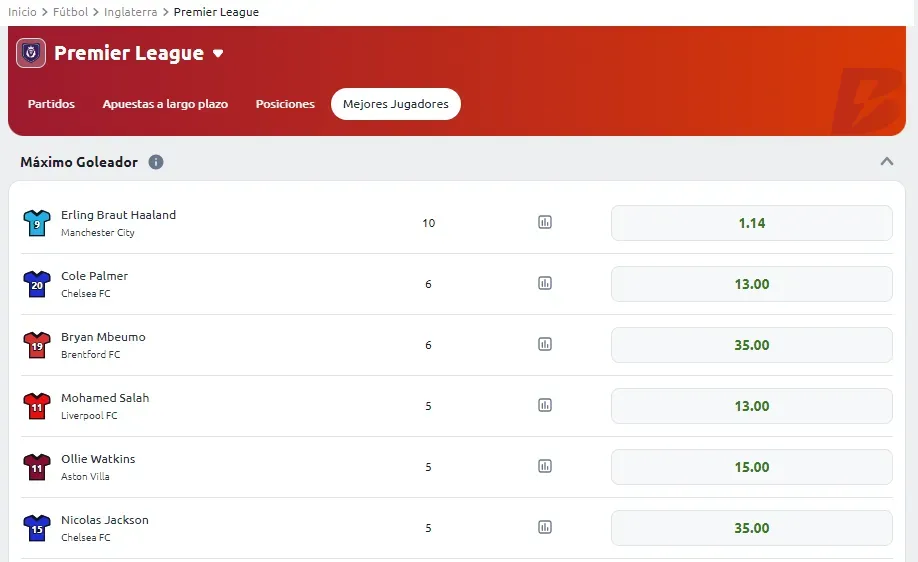Click Brentford FC team label
This screenshot has width=918, height=562.
point(90,354)
